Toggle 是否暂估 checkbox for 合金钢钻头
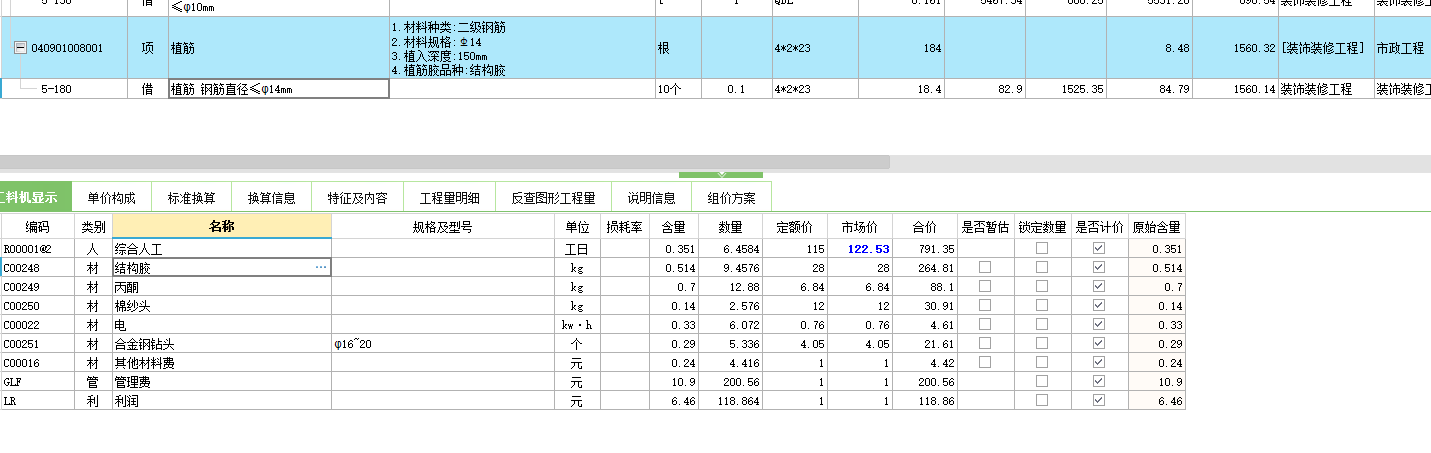The image size is (1431, 453). 985,344
